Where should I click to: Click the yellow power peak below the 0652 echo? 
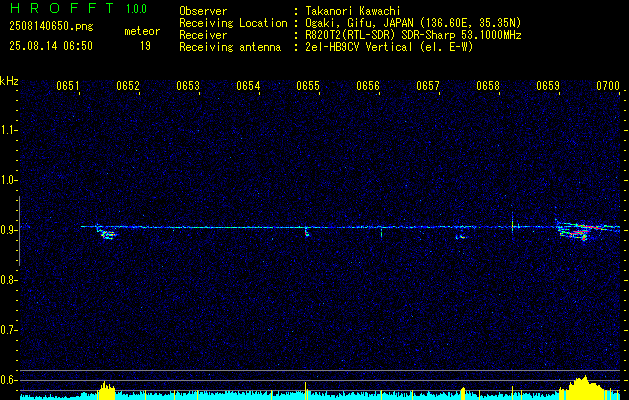pyautogui.click(x=106, y=390)
